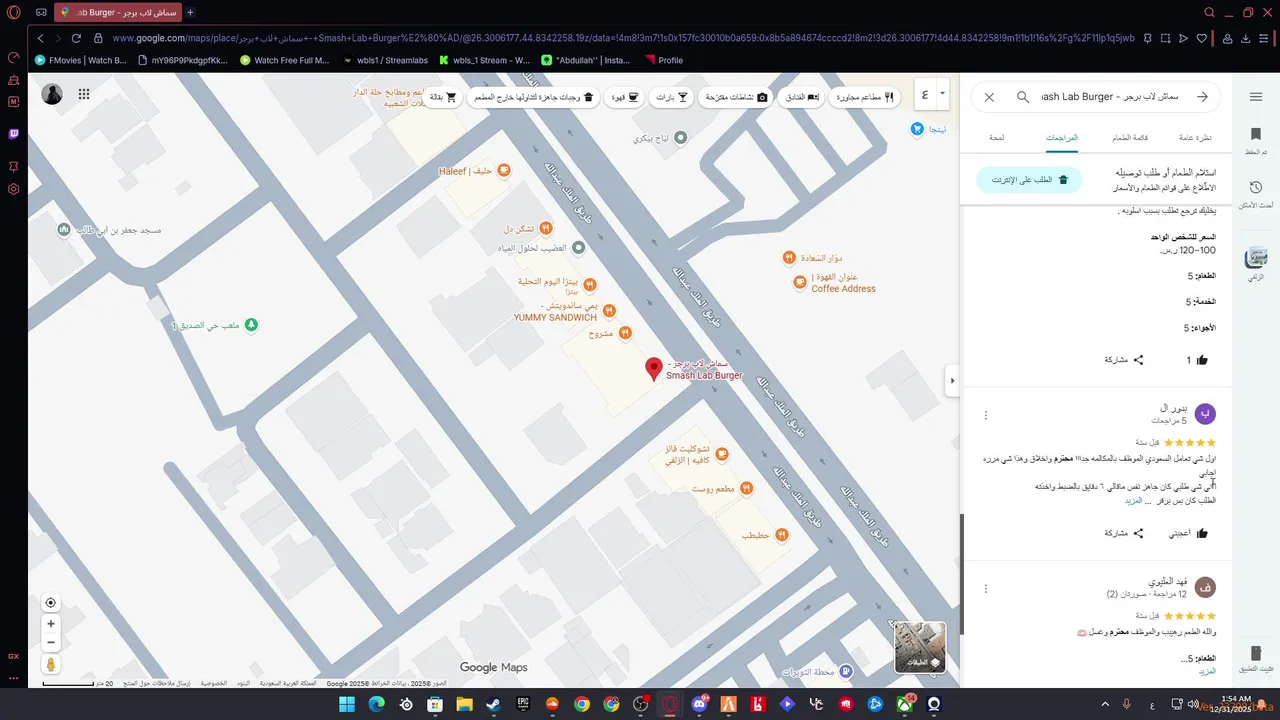Open Opera sidebar settings gear
This screenshot has width=1280, height=720.
click(x=13, y=189)
